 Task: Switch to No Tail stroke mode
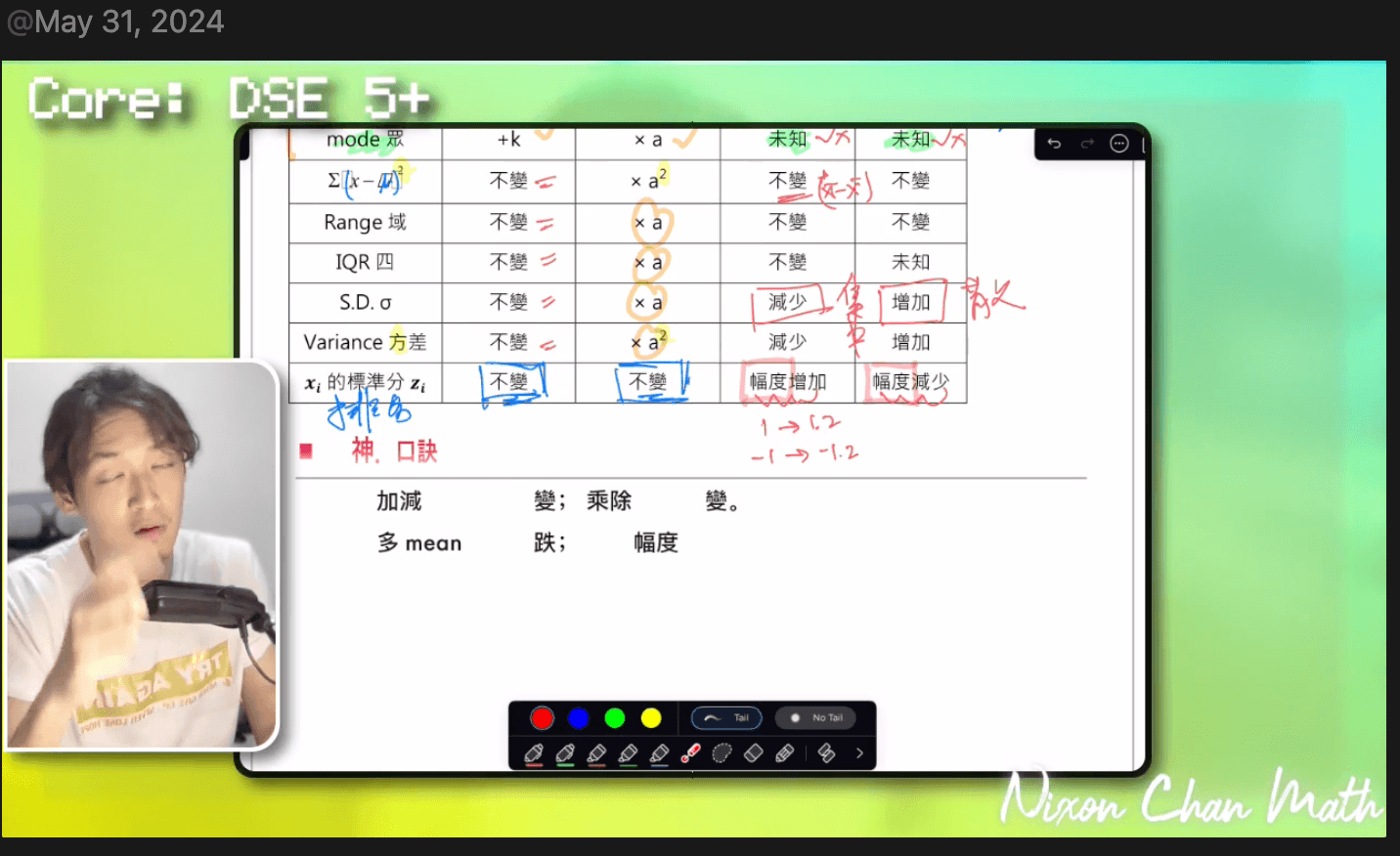tap(815, 718)
